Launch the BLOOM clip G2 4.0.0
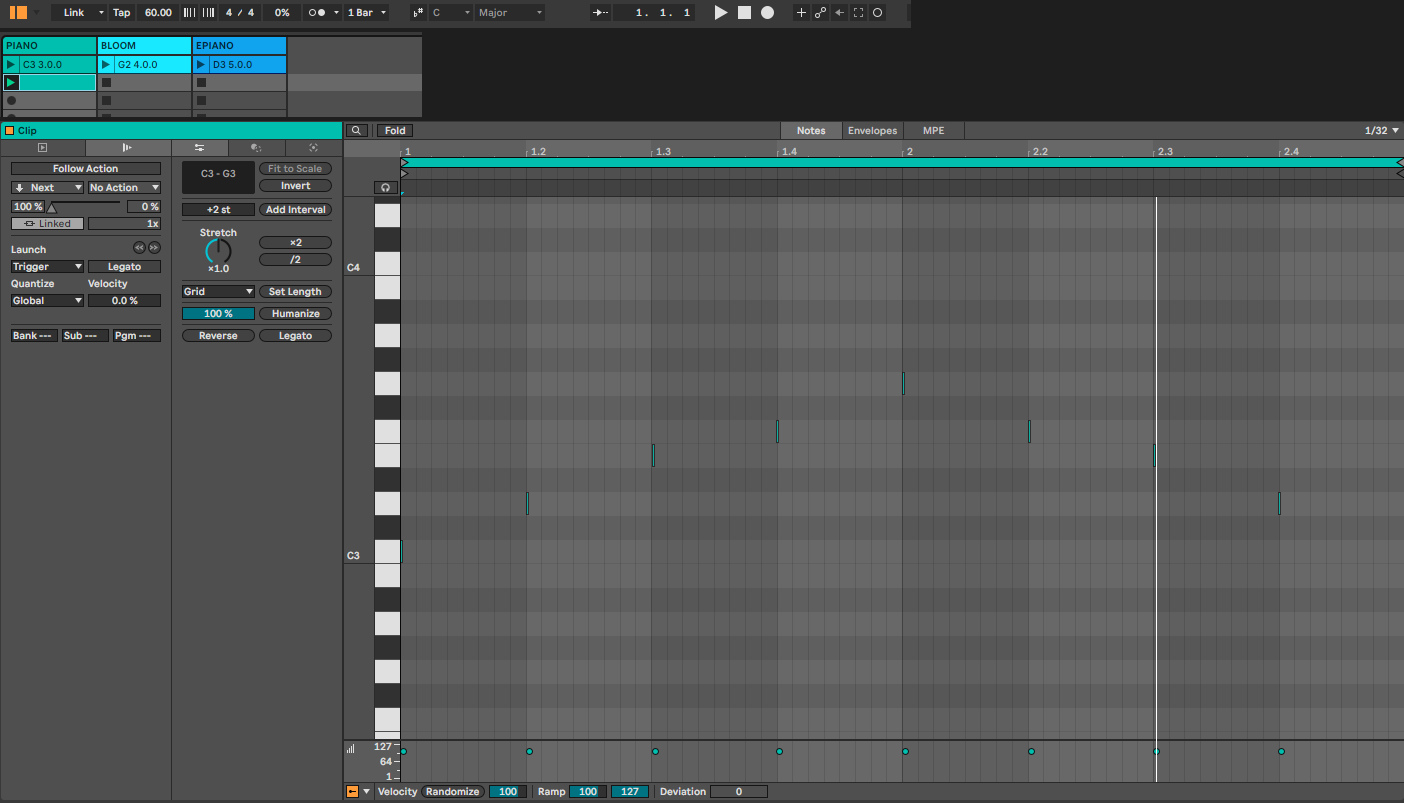Viewport: 1404px width, 803px height. click(x=106, y=64)
